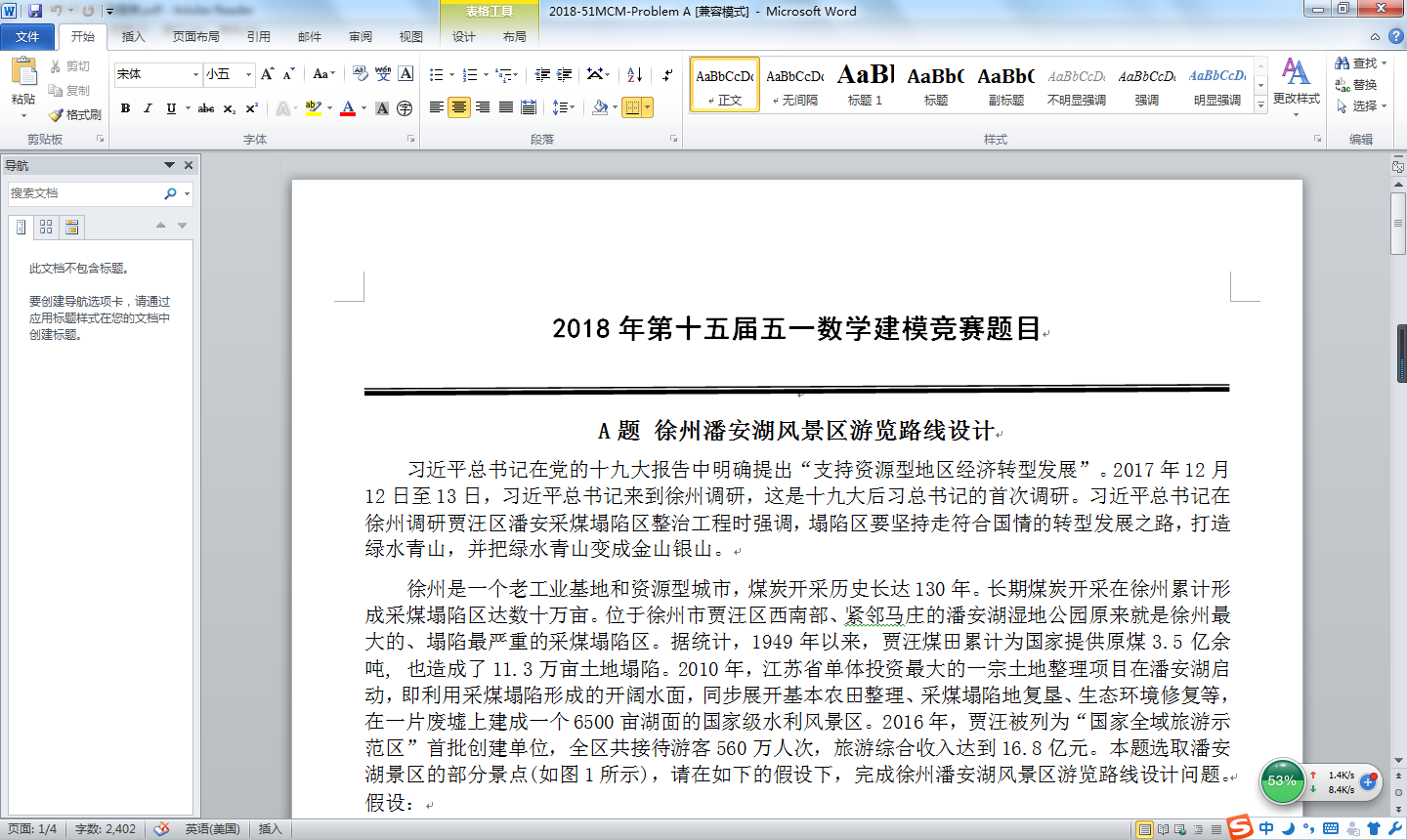Open Change Styles (更改样式) menu
The width and height of the screenshot is (1407, 840).
coord(1297,86)
